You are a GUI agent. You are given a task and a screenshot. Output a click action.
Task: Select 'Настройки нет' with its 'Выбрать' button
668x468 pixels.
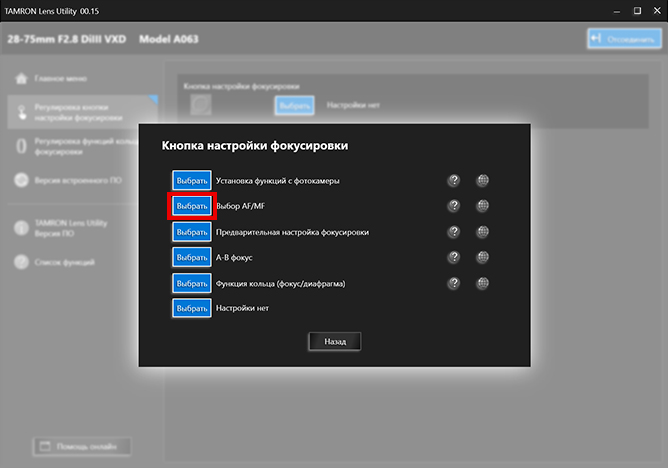[192, 308]
